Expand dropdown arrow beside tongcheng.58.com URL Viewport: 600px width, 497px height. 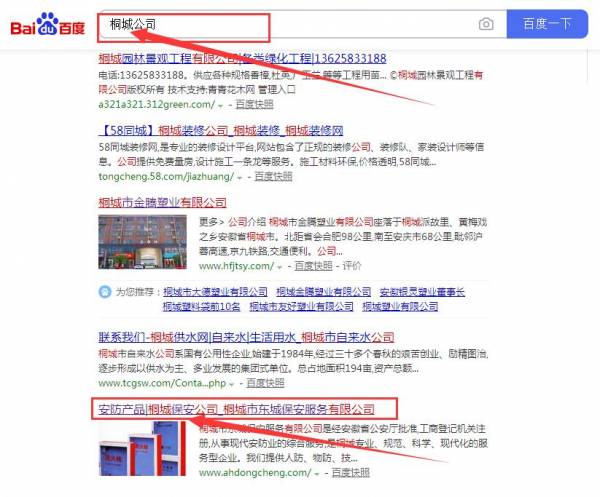coord(241,176)
